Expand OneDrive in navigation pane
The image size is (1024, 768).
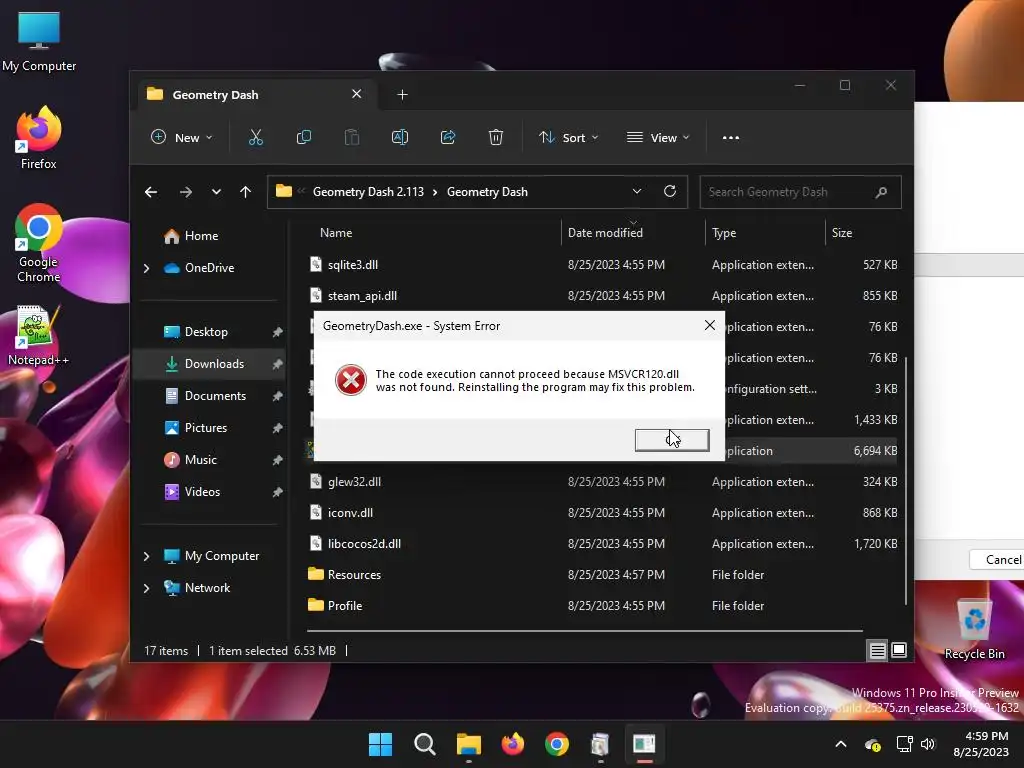[x=146, y=268]
